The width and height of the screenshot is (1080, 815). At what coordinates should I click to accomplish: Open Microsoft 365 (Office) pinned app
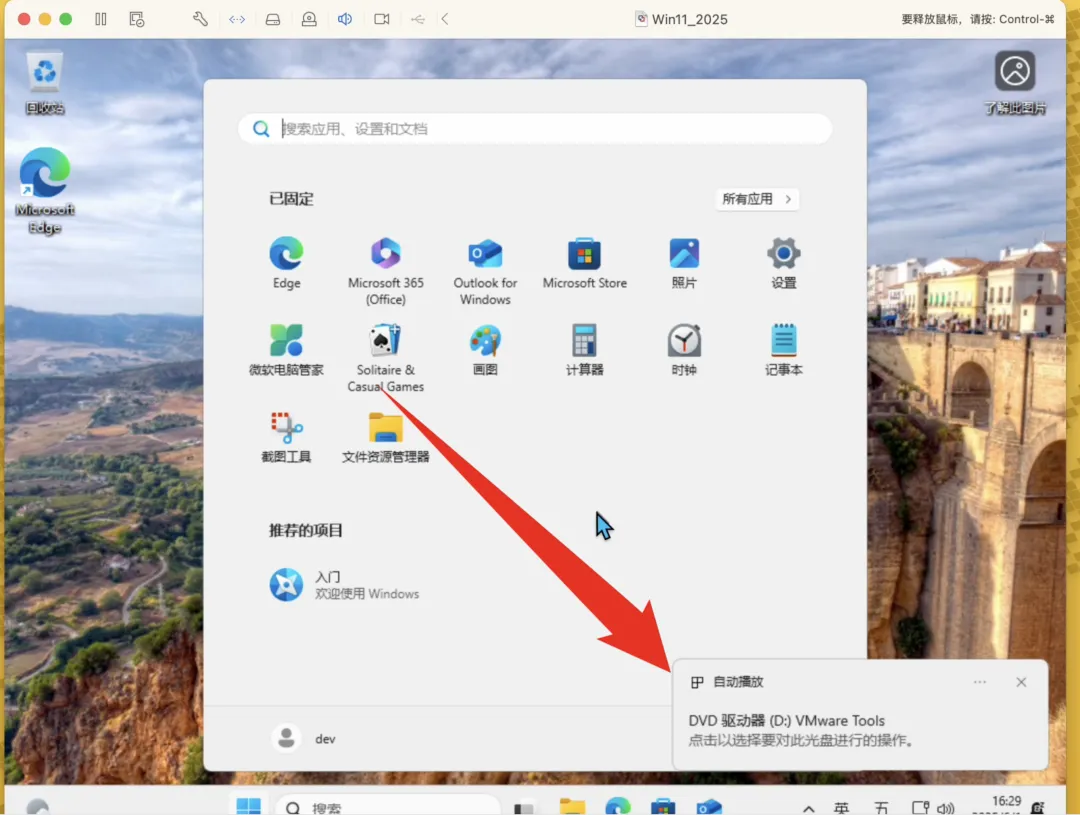coord(386,271)
